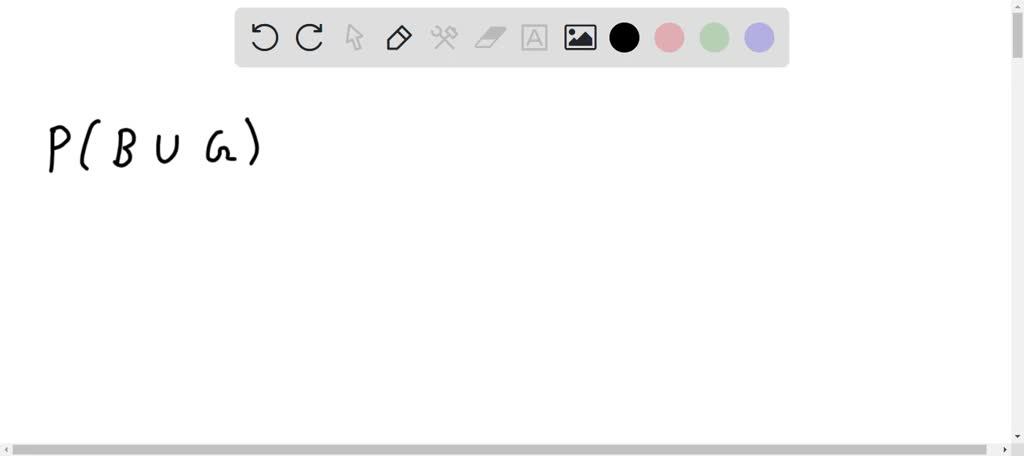The height and width of the screenshot is (456, 1024).
Task: Open the crossed tools icon
Action: click(444, 37)
